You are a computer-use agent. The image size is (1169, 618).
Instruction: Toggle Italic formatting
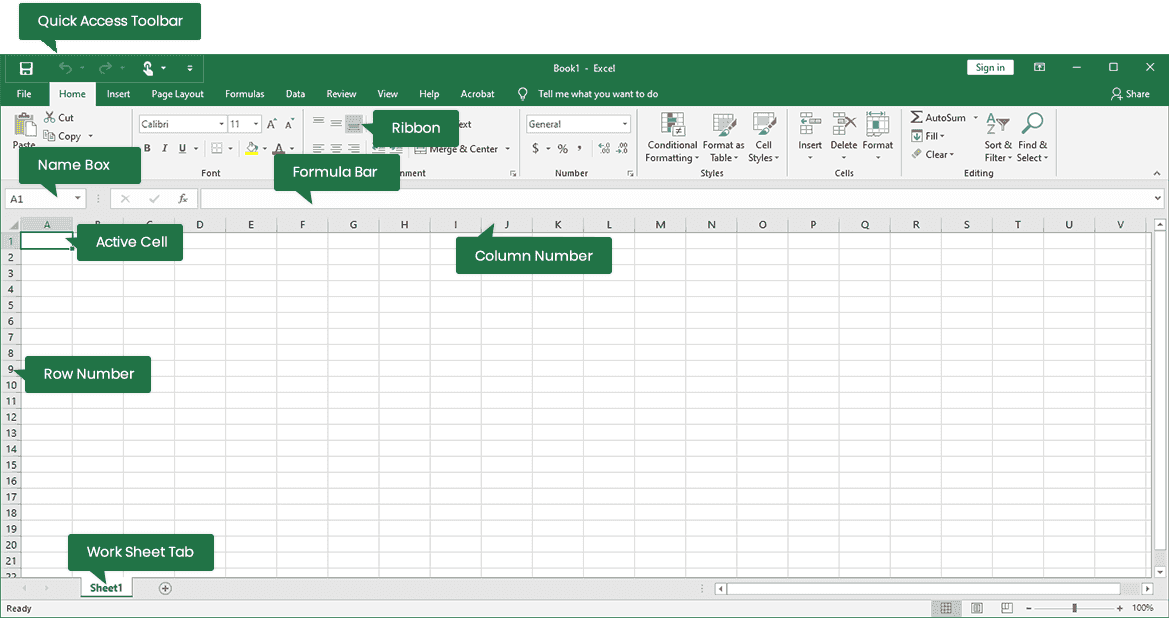(x=164, y=149)
